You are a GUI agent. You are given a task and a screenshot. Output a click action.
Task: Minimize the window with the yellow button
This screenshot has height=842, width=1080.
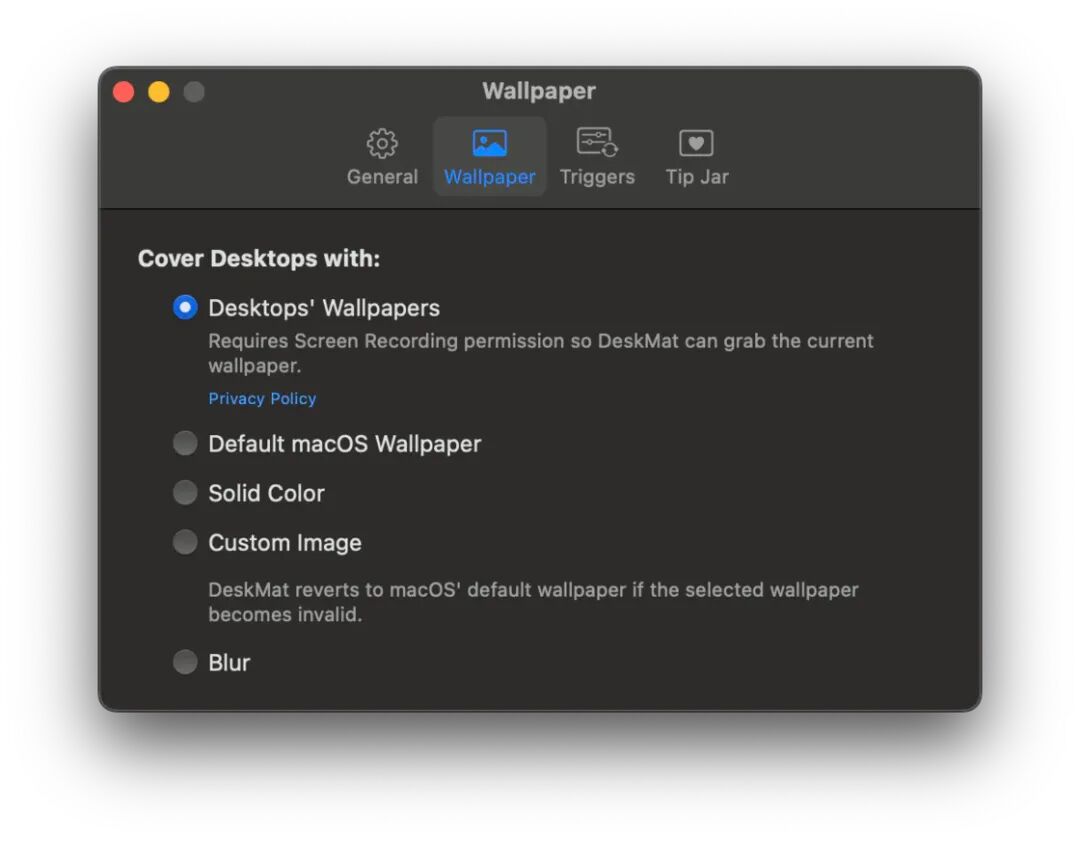159,92
